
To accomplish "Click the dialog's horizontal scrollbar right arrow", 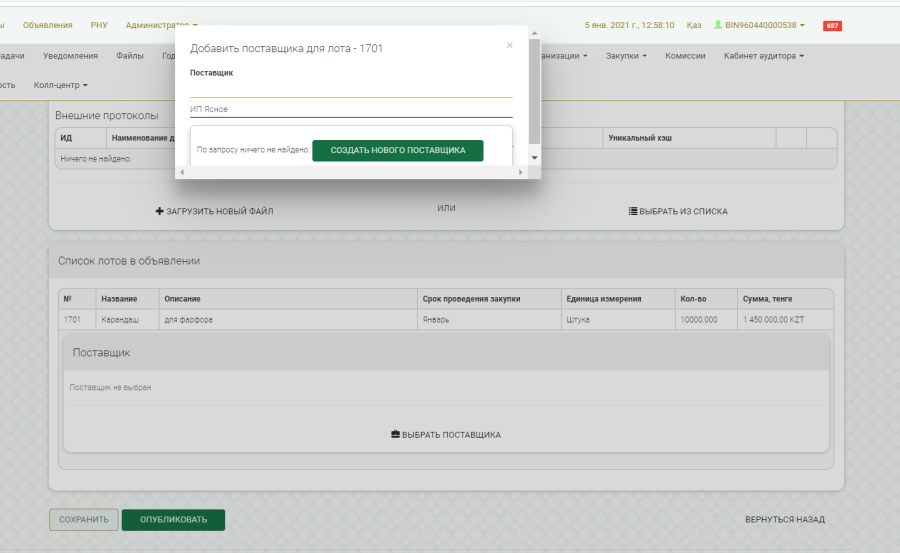I will (x=520, y=173).
